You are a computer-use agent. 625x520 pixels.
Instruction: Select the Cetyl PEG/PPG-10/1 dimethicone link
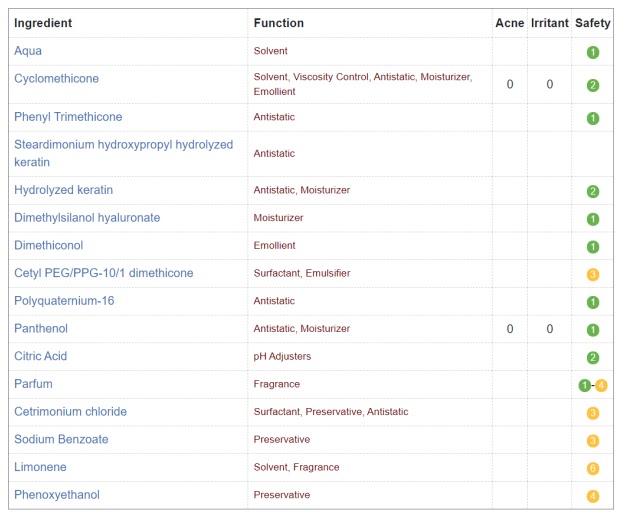104,273
